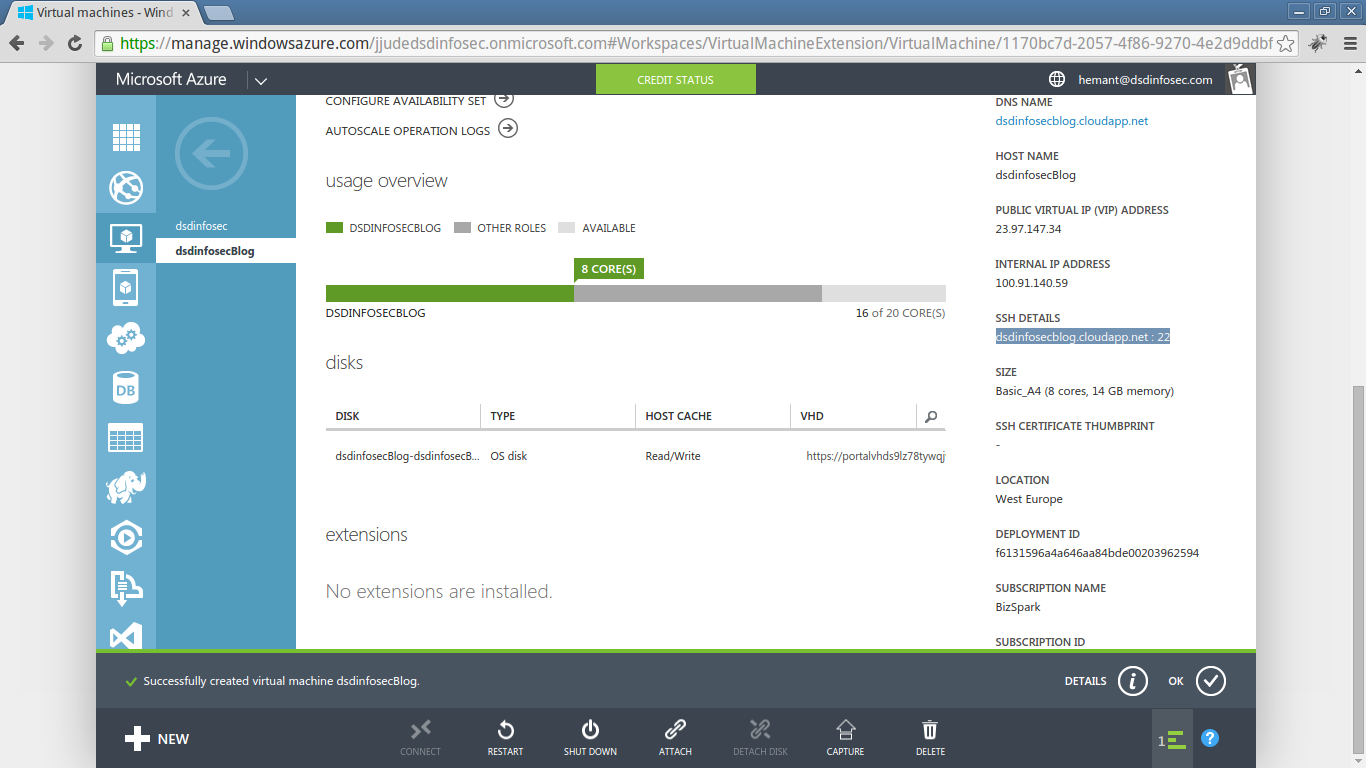The height and width of the screenshot is (768, 1366).
Task: Sort by VHD column header
Action: pyautogui.click(x=853, y=416)
